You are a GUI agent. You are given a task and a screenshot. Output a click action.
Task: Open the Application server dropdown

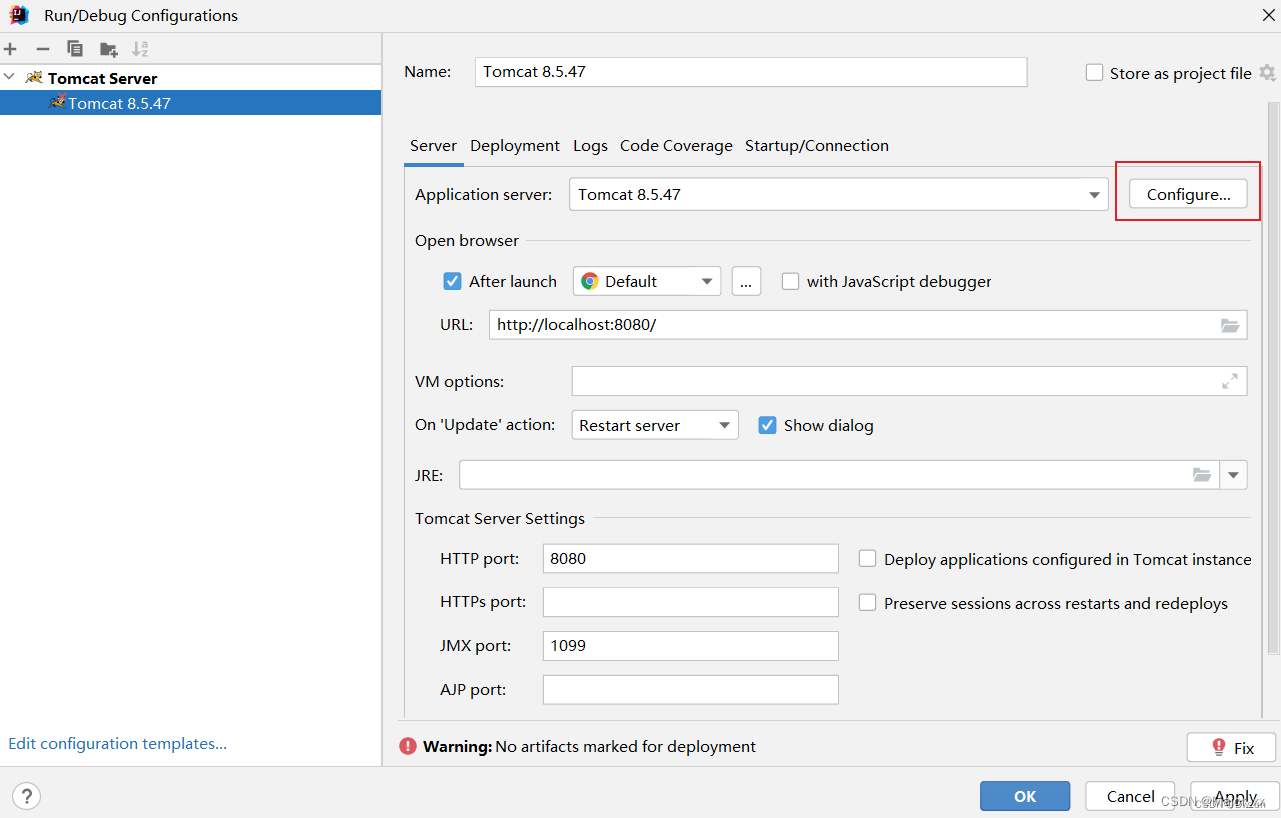[x=839, y=194]
